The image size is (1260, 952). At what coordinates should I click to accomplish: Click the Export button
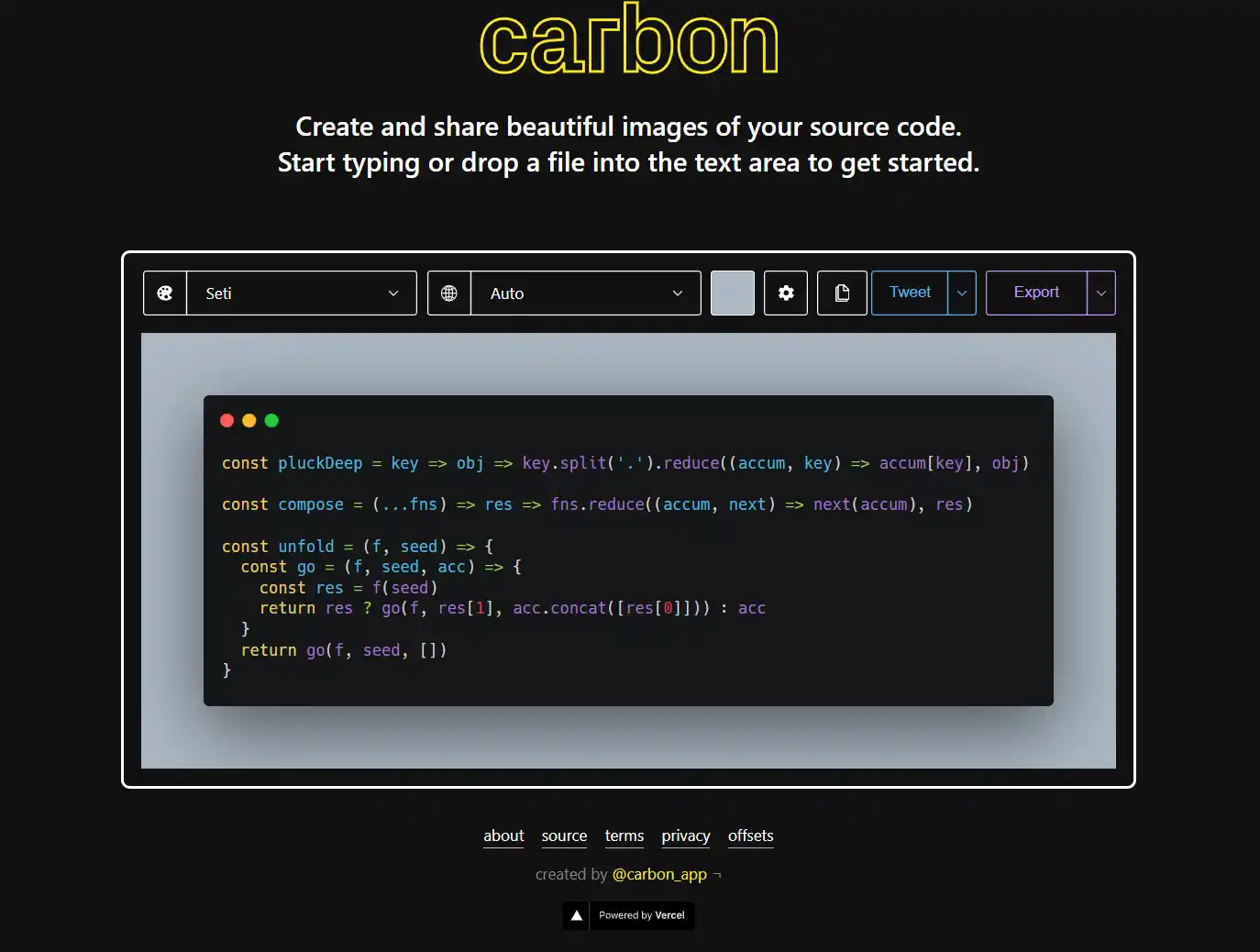pos(1036,293)
